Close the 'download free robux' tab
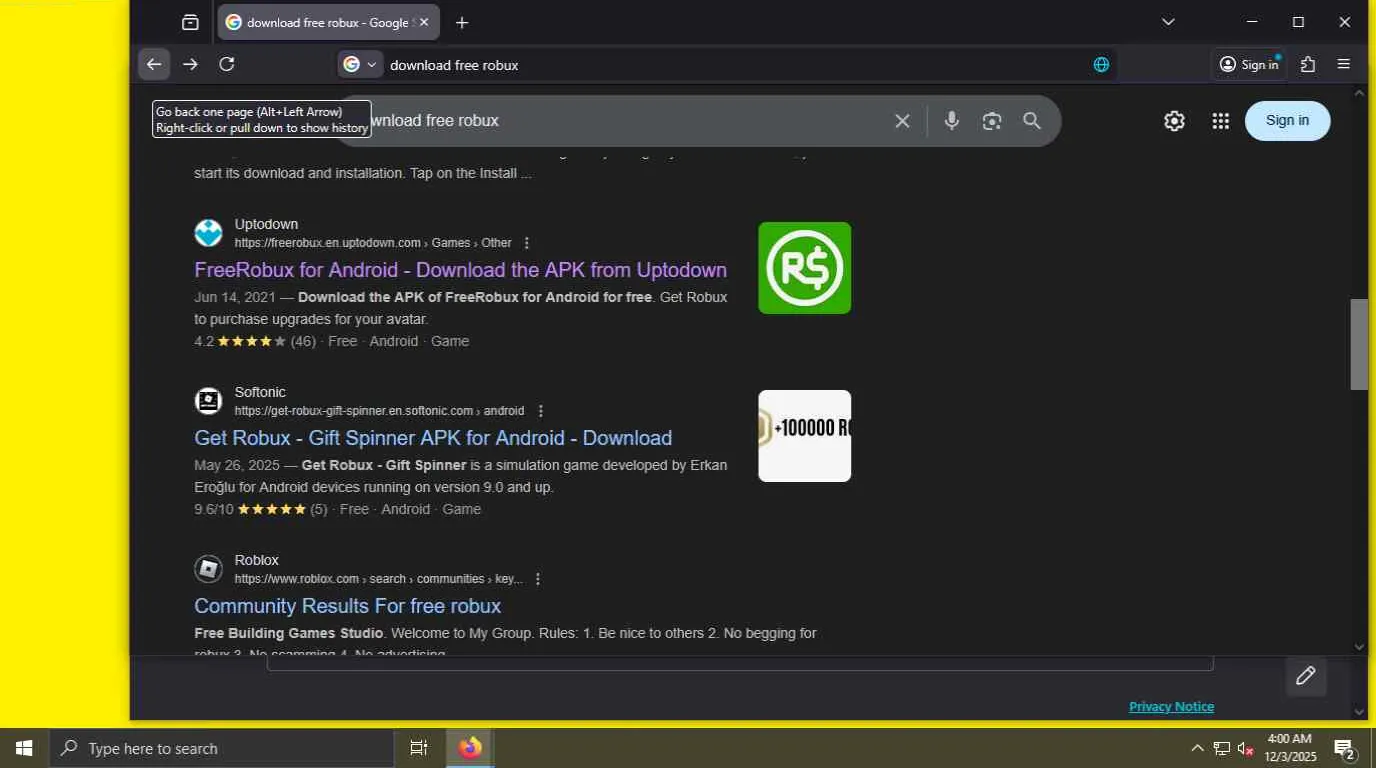Image resolution: width=1376 pixels, height=768 pixels. coord(424,22)
